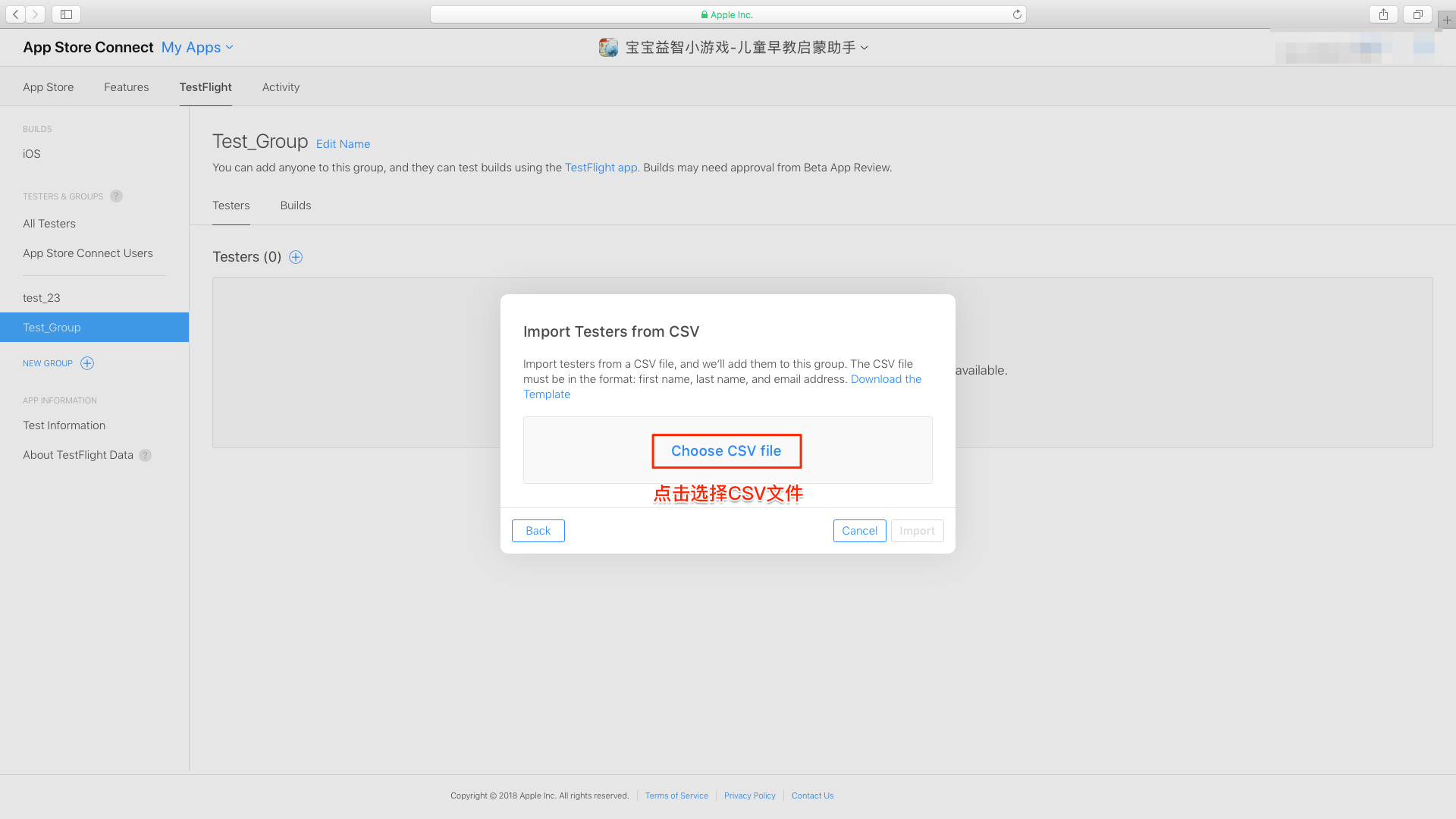Screen dimensions: 1456x819
Task: Go forward using browser forward arrow
Action: coord(36,14)
